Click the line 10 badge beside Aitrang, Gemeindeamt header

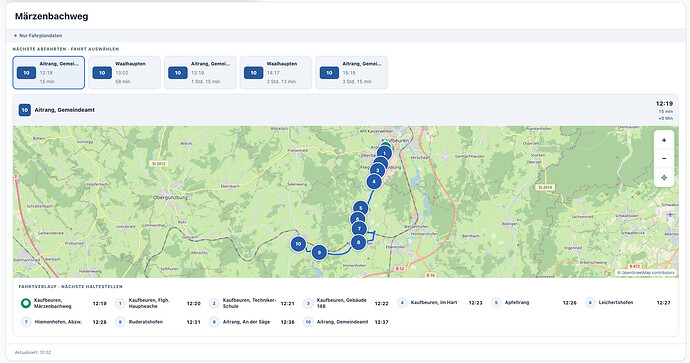[x=25, y=110]
